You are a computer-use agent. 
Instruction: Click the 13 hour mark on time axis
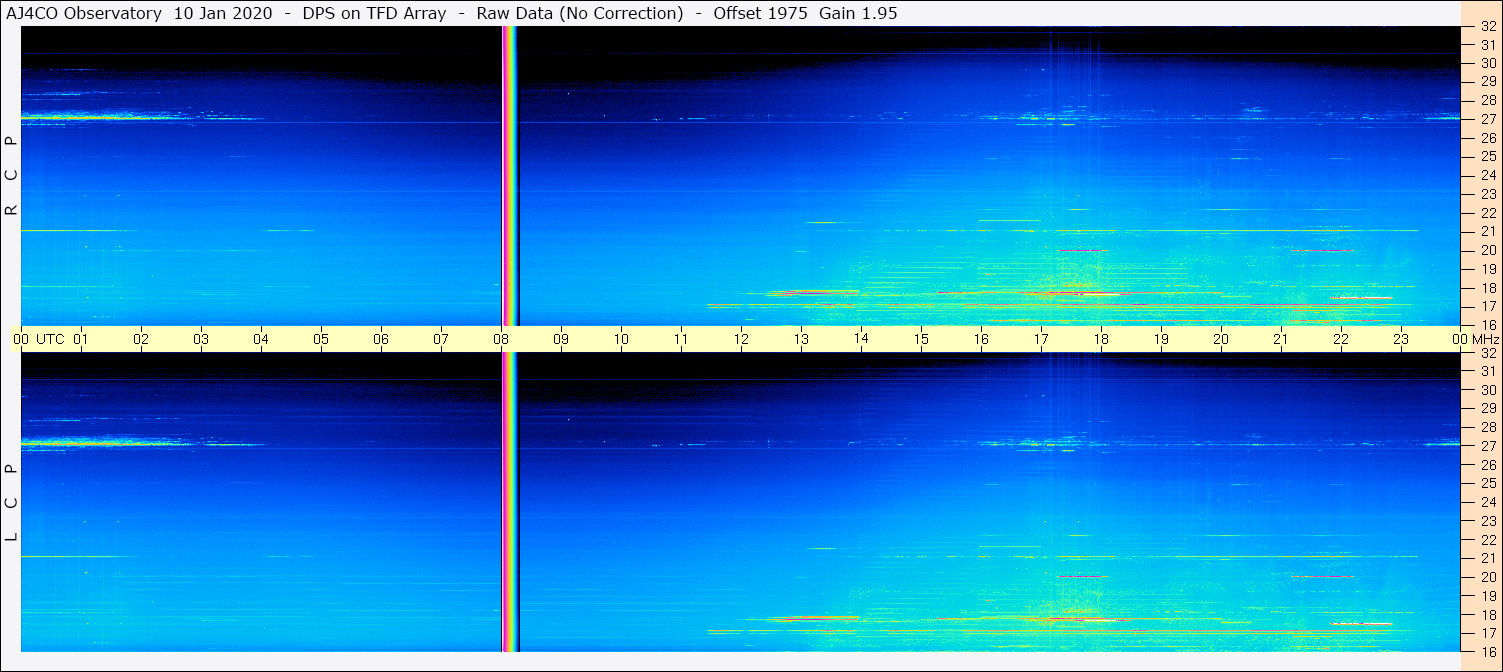pos(801,339)
